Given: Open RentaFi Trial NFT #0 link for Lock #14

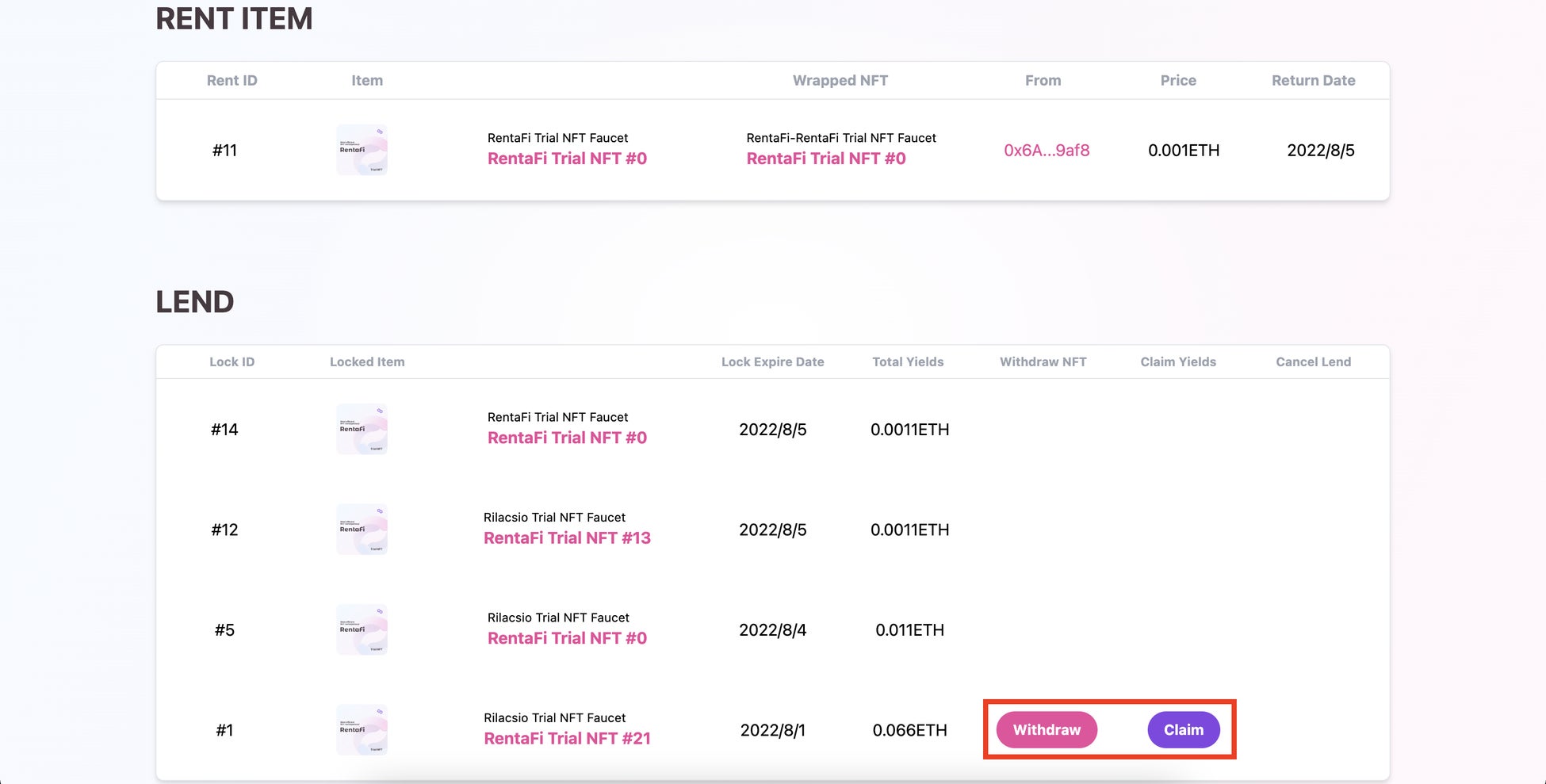Looking at the screenshot, I should point(567,438).
